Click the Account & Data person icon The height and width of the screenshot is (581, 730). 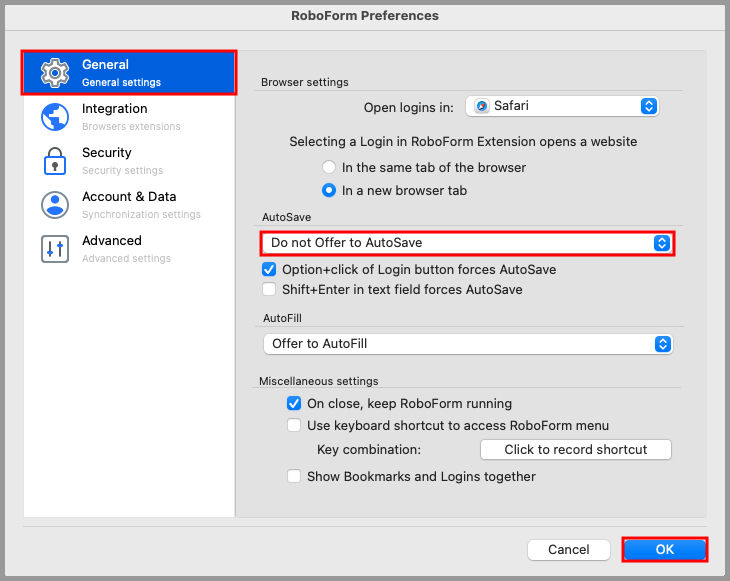[55, 205]
